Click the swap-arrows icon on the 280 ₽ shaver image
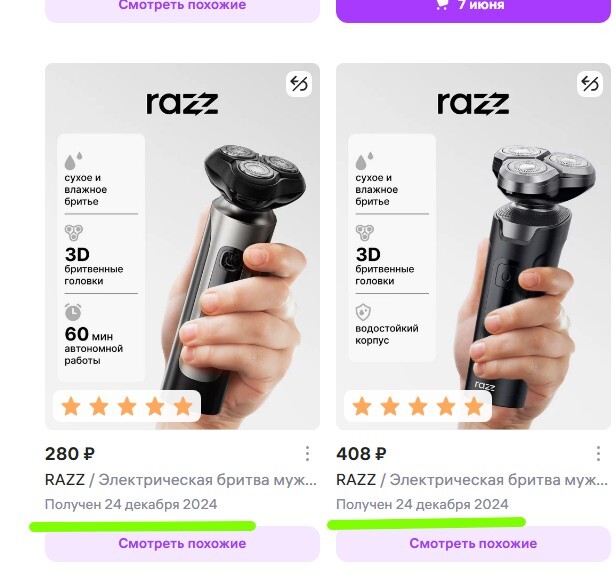This screenshot has width=616, height=576. click(298, 84)
